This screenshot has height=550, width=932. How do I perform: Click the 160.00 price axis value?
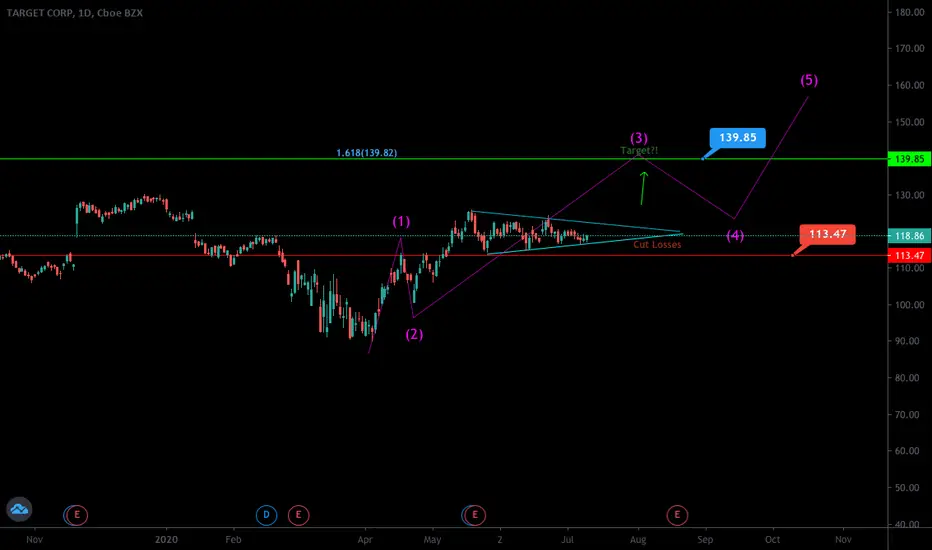click(910, 85)
